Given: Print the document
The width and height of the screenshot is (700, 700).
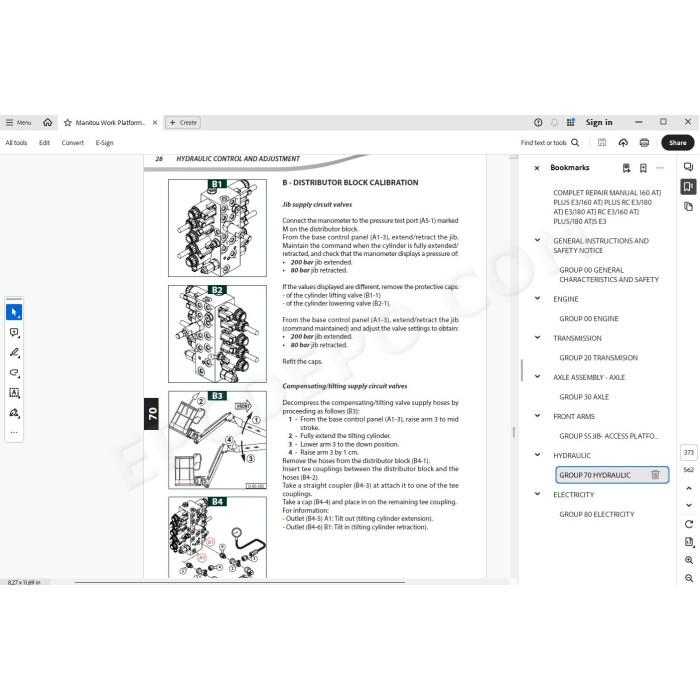Looking at the screenshot, I should tap(644, 143).
